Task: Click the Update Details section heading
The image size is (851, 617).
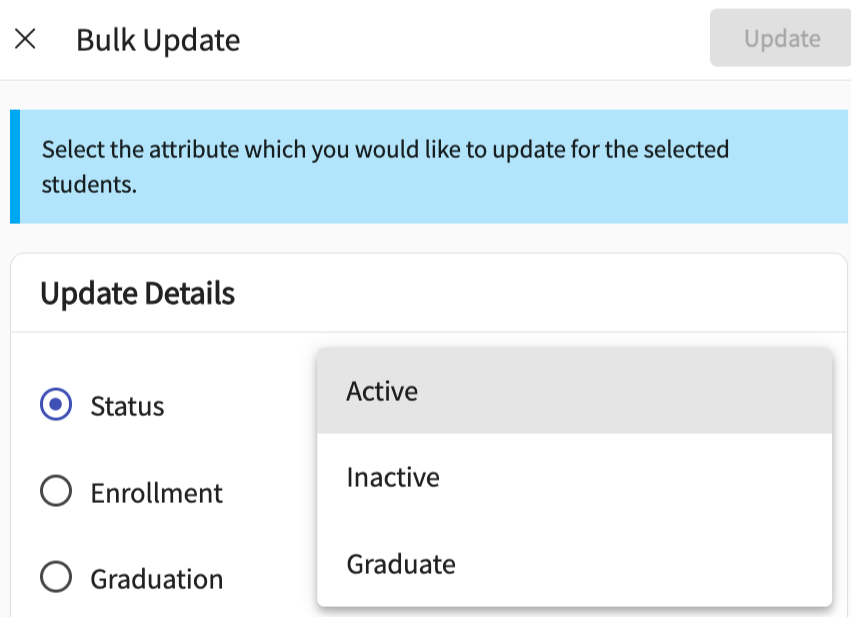Action: click(x=137, y=294)
